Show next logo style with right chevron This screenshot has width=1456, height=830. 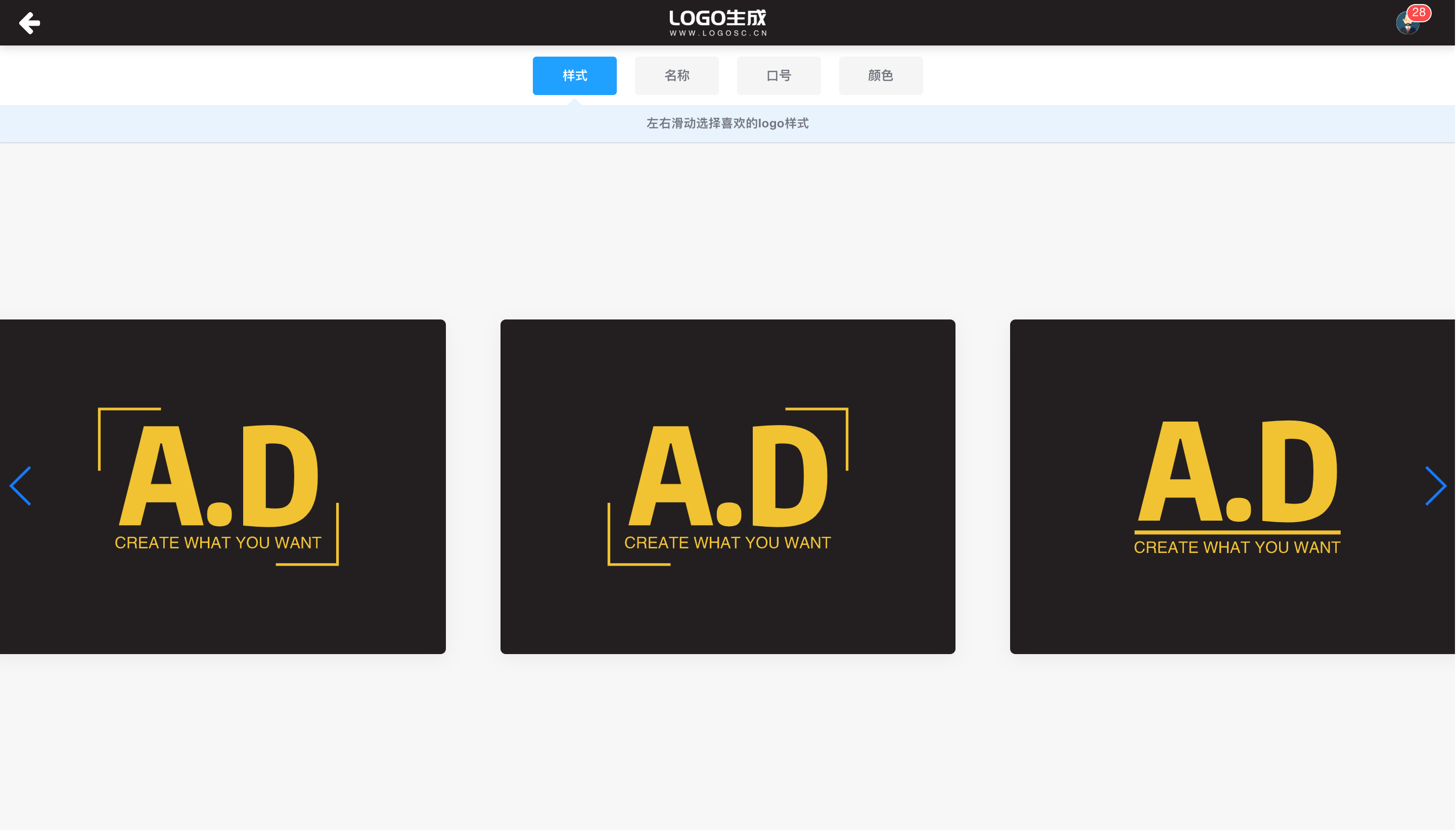pos(1435,486)
